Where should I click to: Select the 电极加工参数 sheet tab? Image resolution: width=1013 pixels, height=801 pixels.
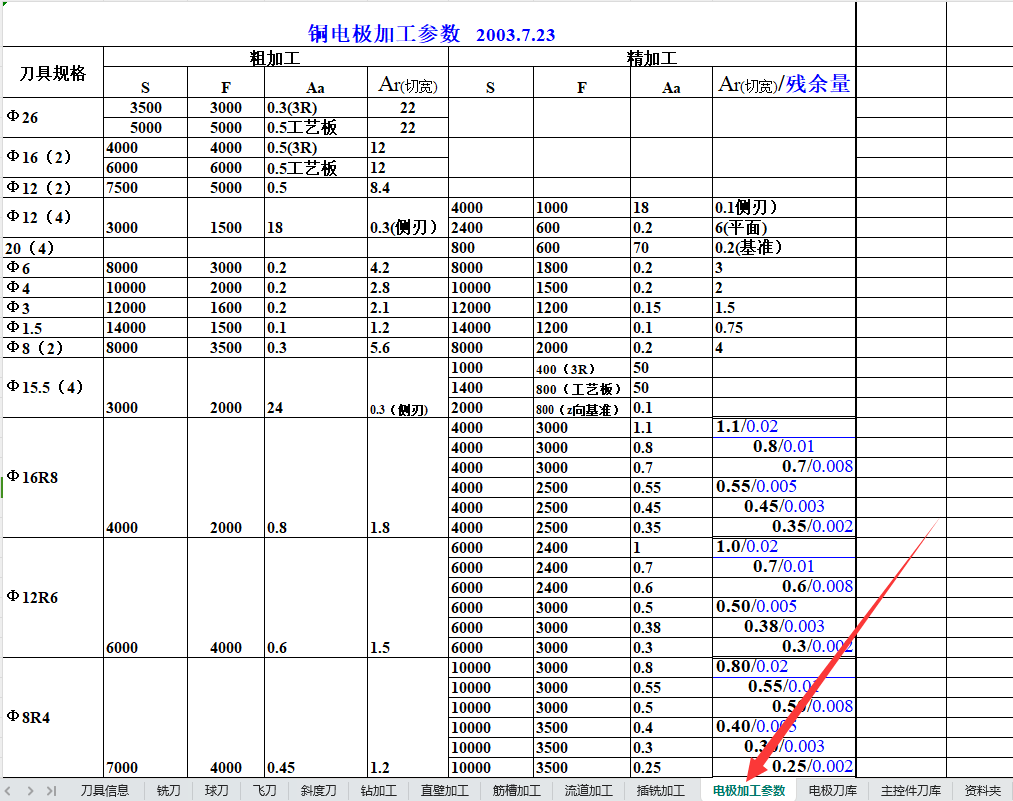click(749, 790)
